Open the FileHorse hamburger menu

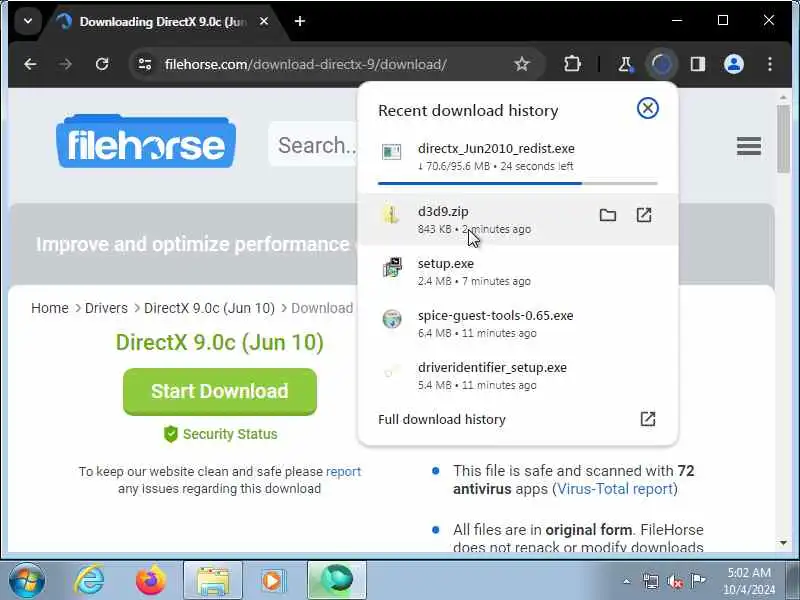click(748, 146)
